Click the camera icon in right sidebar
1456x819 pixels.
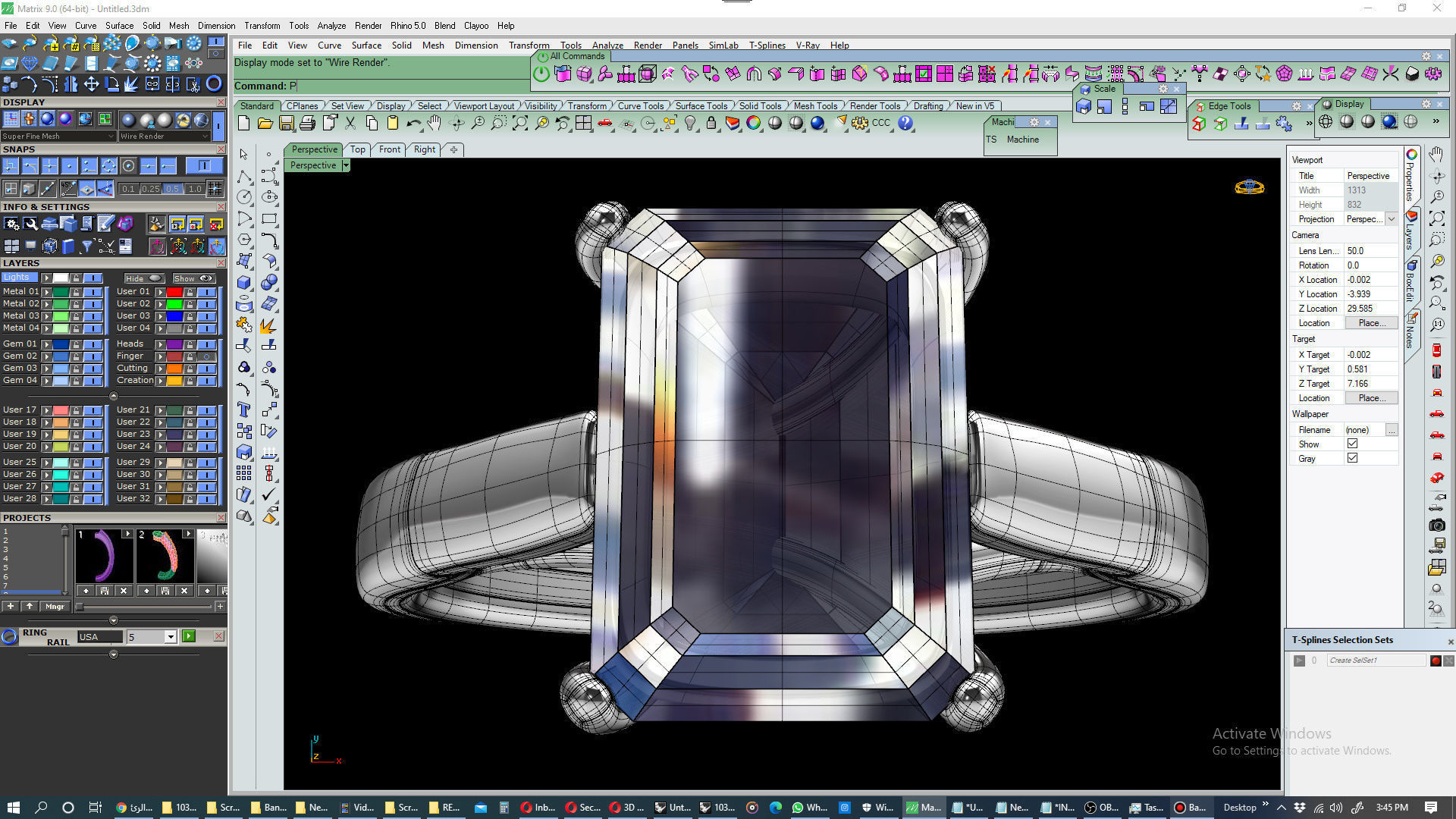point(1437,525)
